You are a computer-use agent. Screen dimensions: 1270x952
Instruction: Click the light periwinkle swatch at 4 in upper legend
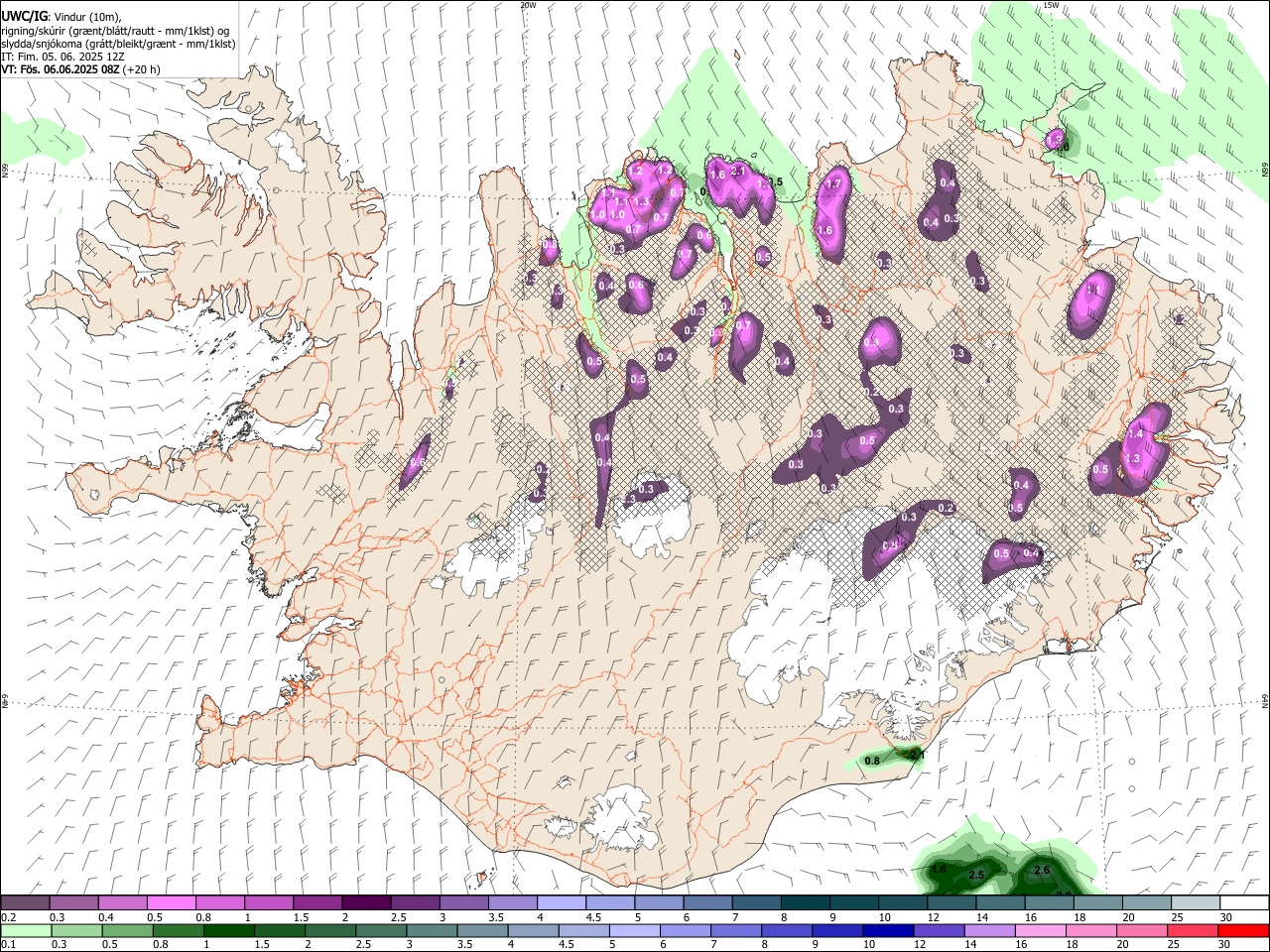560,903
